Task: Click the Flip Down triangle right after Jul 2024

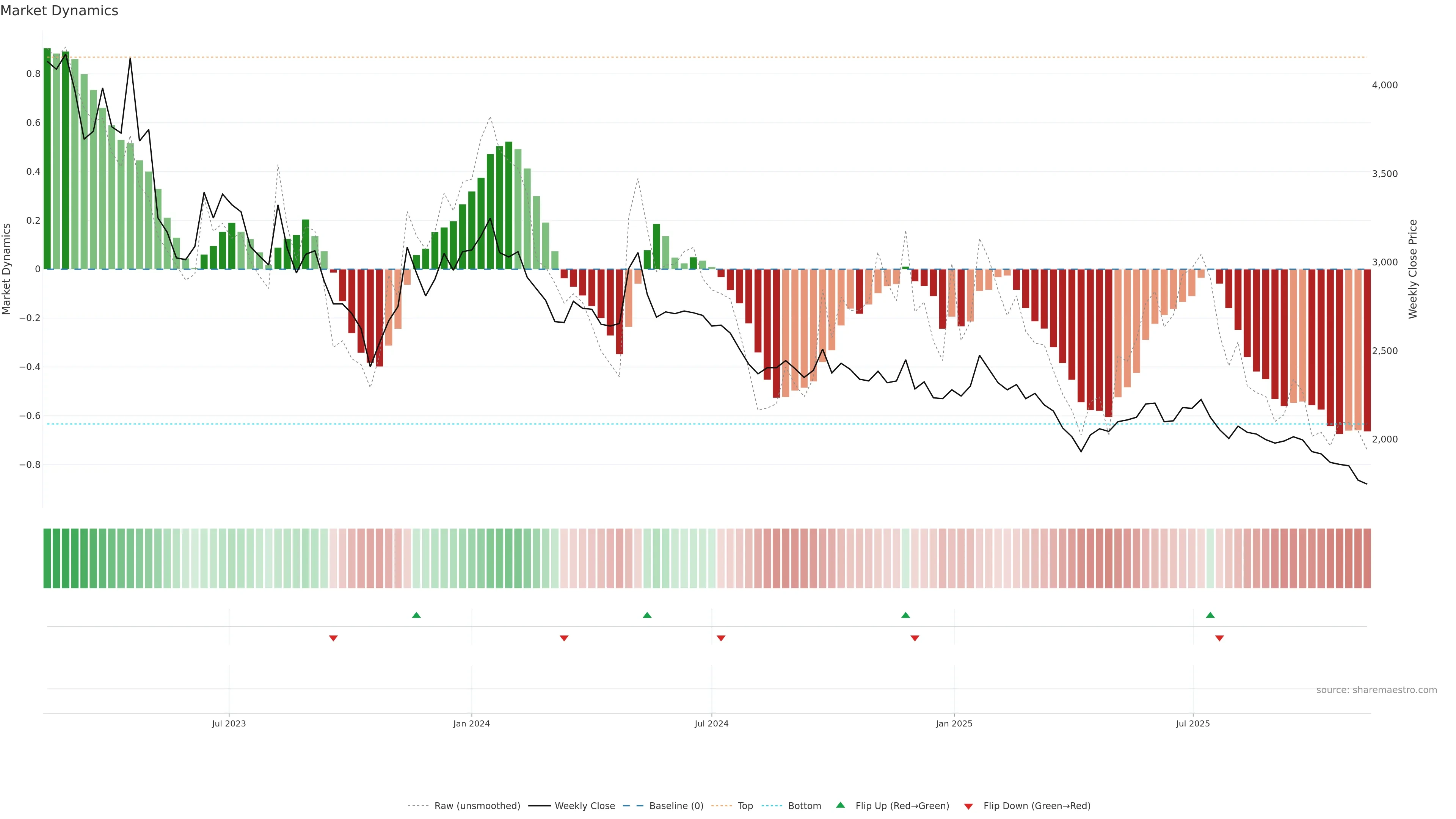Action: pyautogui.click(x=721, y=638)
